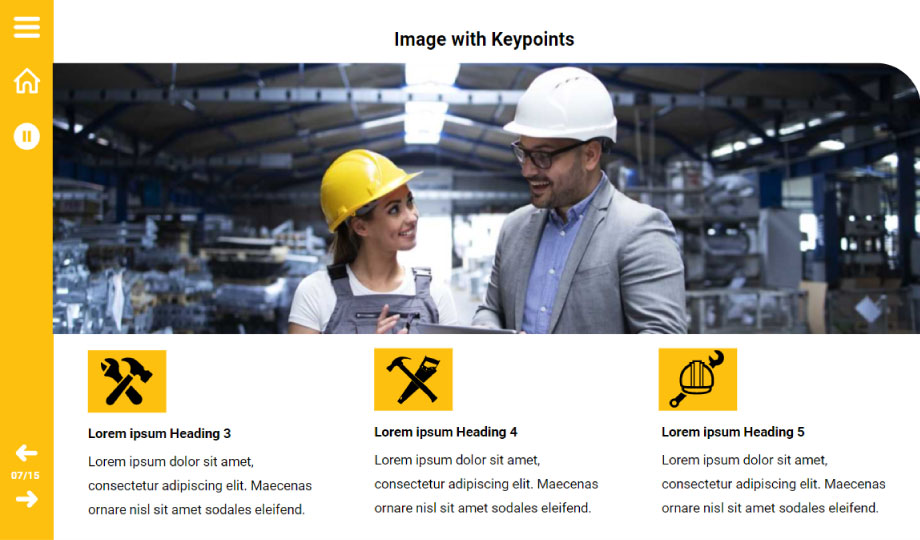
Task: Pause the slide playback
Action: [x=26, y=136]
